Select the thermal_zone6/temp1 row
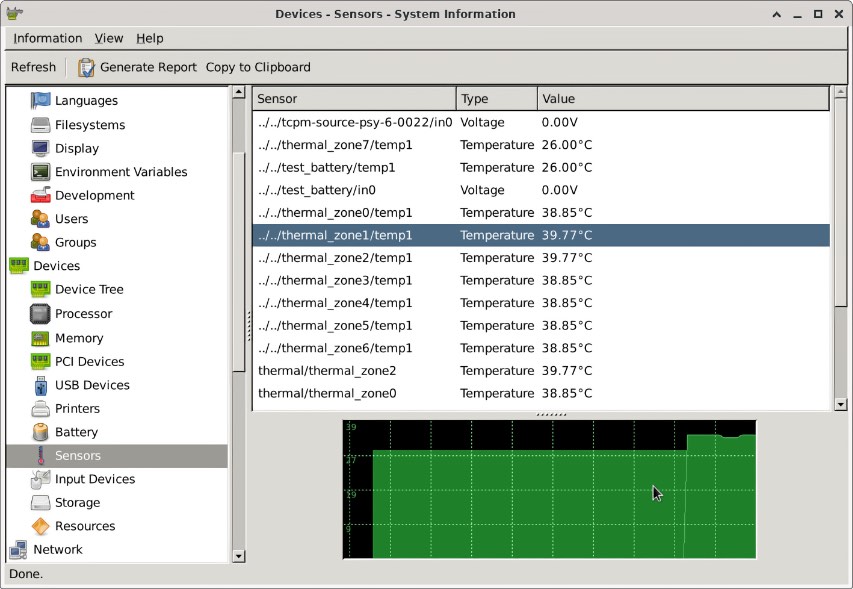This screenshot has height=589, width=853. (x=541, y=348)
